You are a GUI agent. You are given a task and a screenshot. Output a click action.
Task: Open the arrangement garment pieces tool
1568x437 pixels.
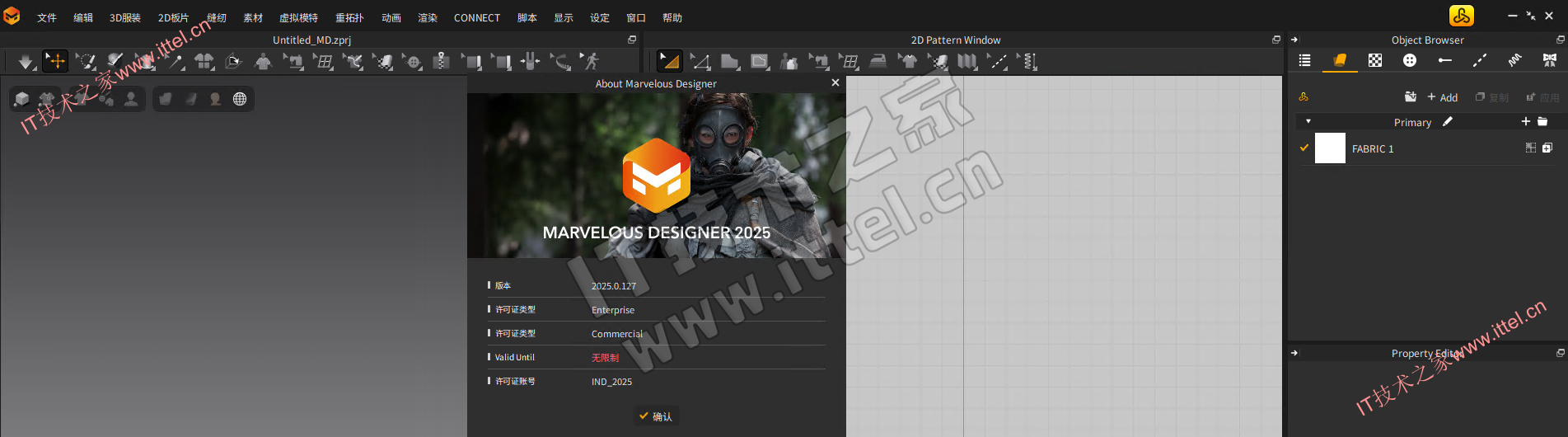click(x=204, y=61)
